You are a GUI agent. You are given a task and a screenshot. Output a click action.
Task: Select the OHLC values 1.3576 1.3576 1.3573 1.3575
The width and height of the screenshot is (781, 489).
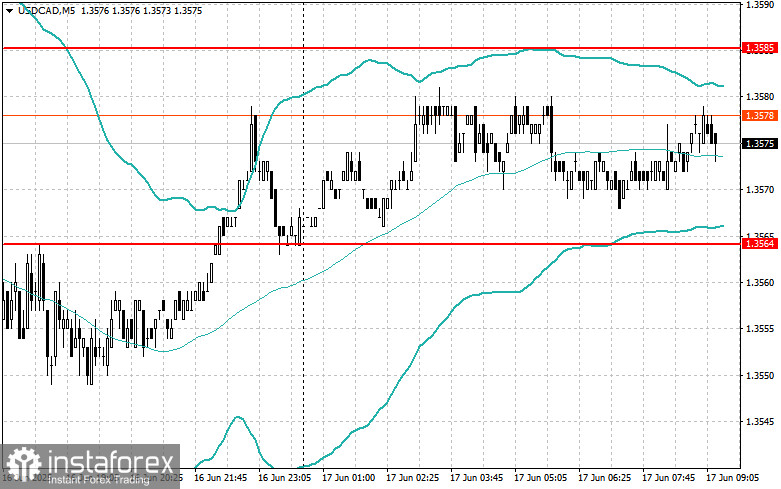[x=141, y=10]
